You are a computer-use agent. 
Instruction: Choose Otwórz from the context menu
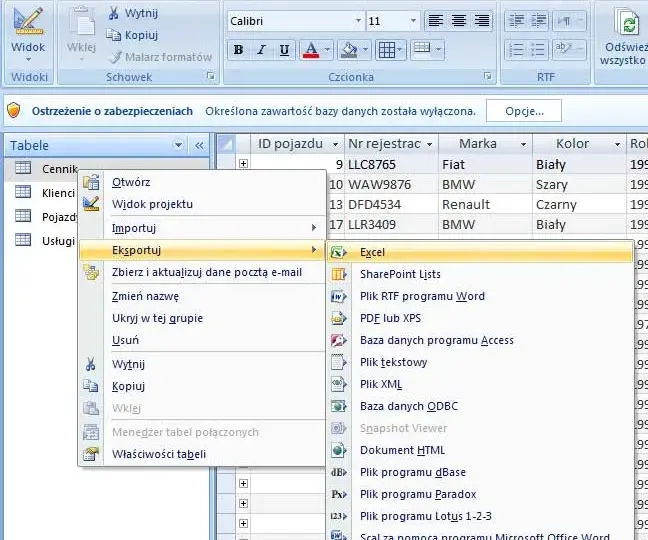tap(201, 182)
